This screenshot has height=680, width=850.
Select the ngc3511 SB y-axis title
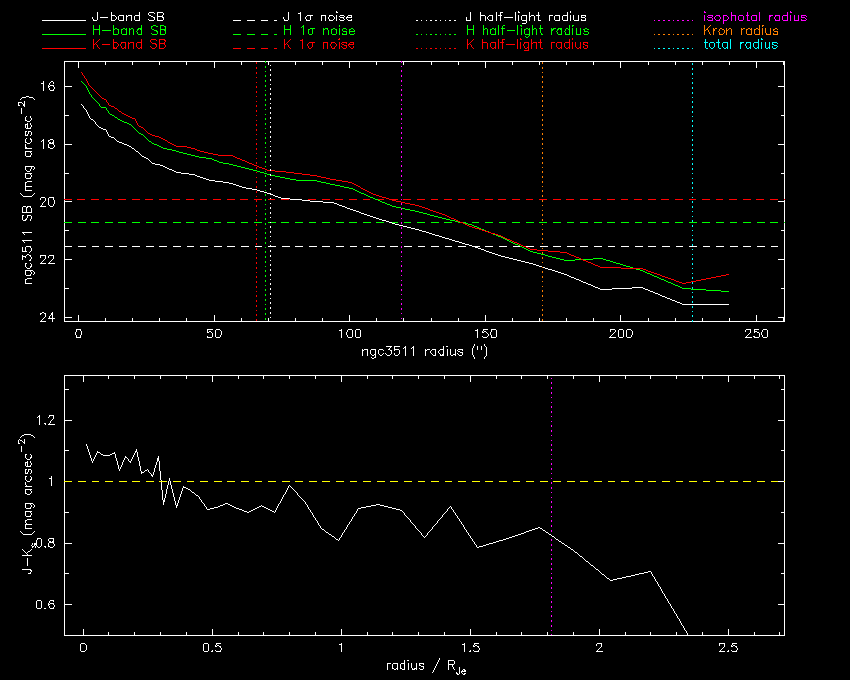35,191
